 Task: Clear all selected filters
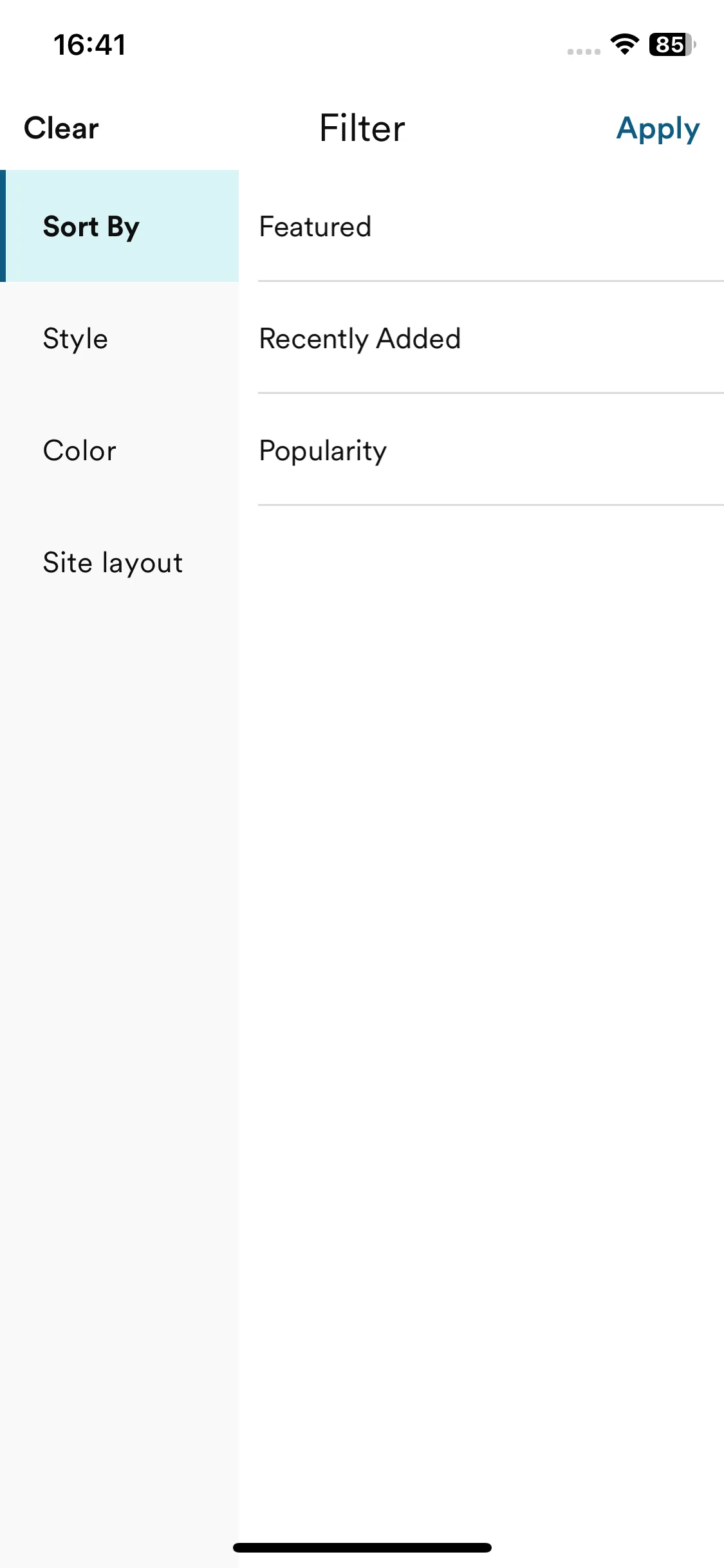click(x=61, y=128)
